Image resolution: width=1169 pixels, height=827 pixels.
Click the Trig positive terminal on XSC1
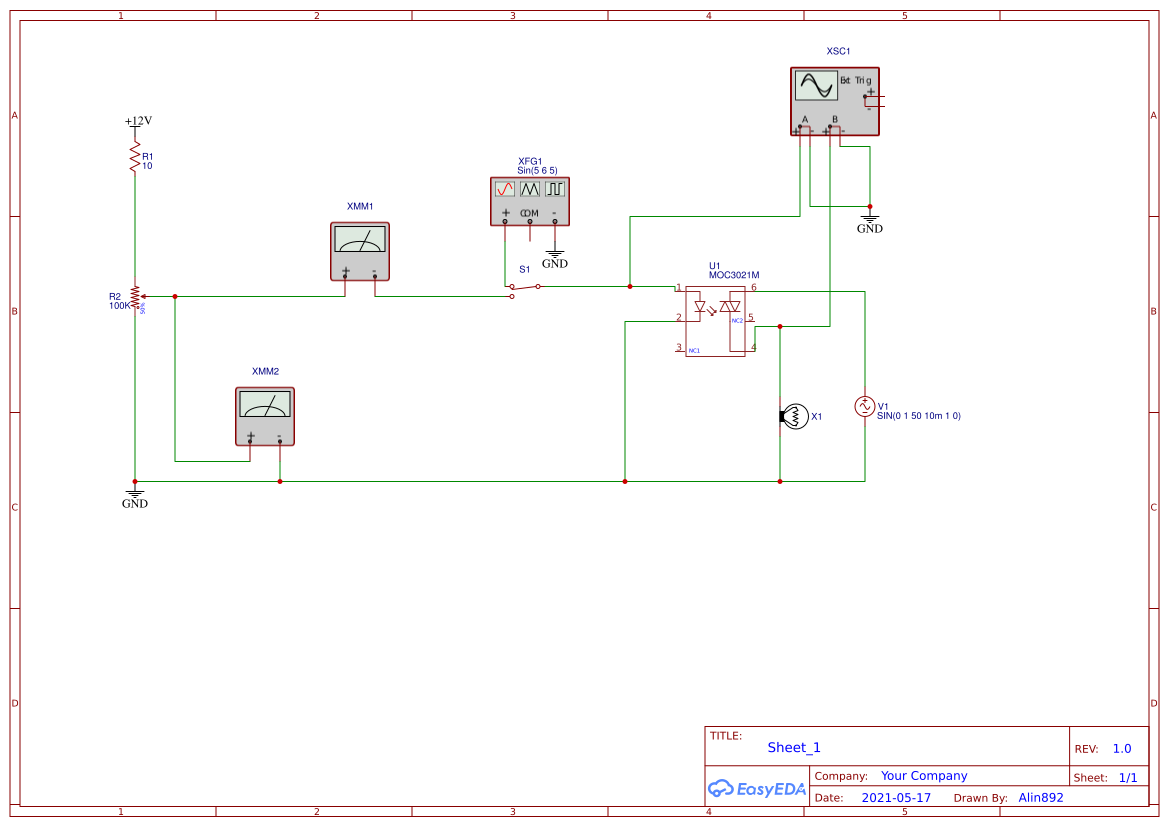pyautogui.click(x=865, y=96)
